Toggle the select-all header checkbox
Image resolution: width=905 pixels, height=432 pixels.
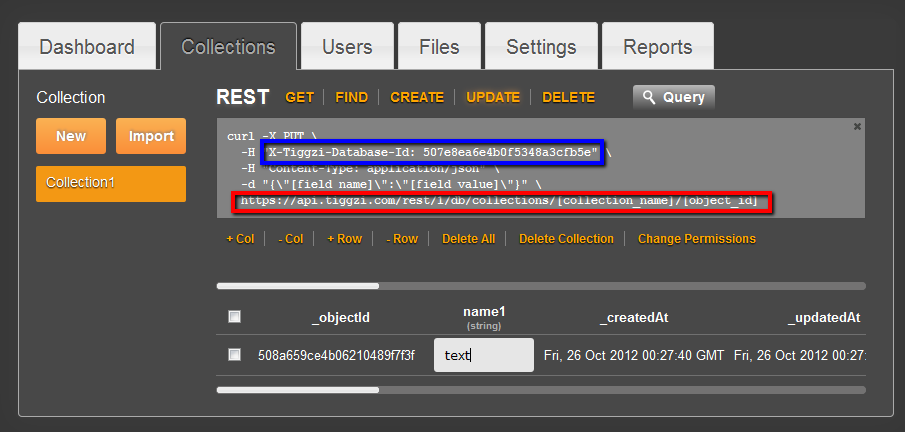pyautogui.click(x=234, y=317)
